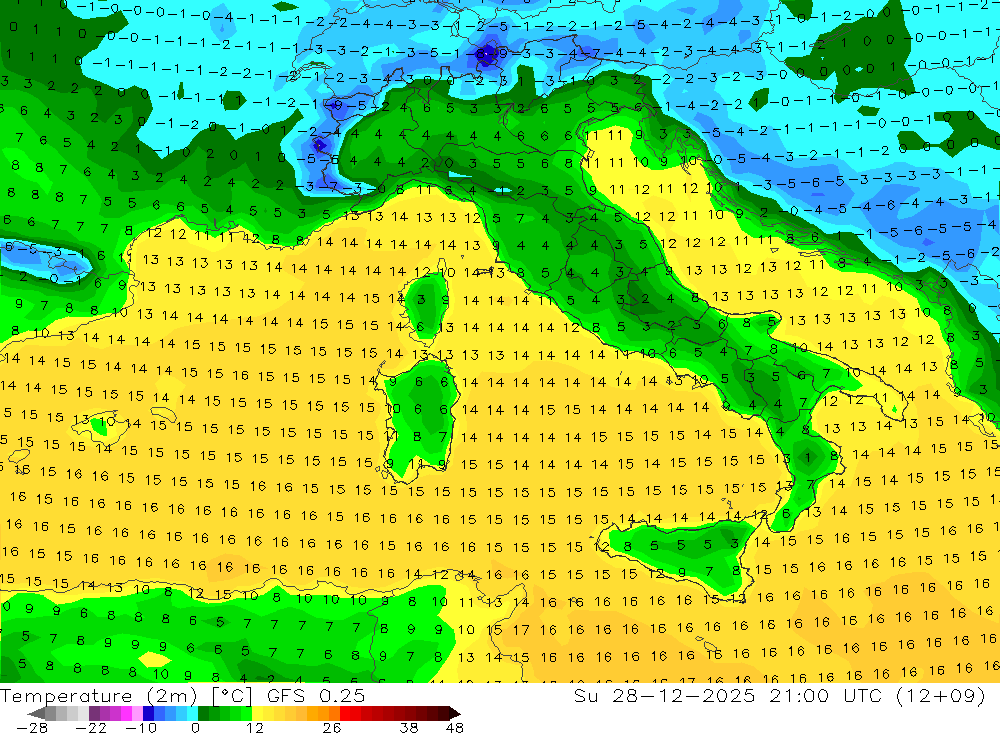The width and height of the screenshot is (1000, 733).
Task: Click the "-28" legend scale label
Action: click(x=32, y=727)
